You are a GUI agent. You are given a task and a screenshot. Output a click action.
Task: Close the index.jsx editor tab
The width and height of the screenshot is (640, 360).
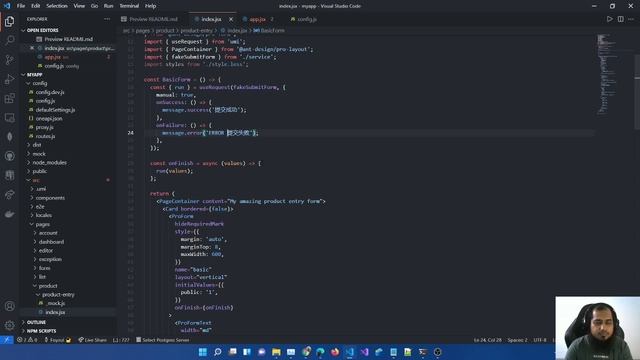coord(231,19)
